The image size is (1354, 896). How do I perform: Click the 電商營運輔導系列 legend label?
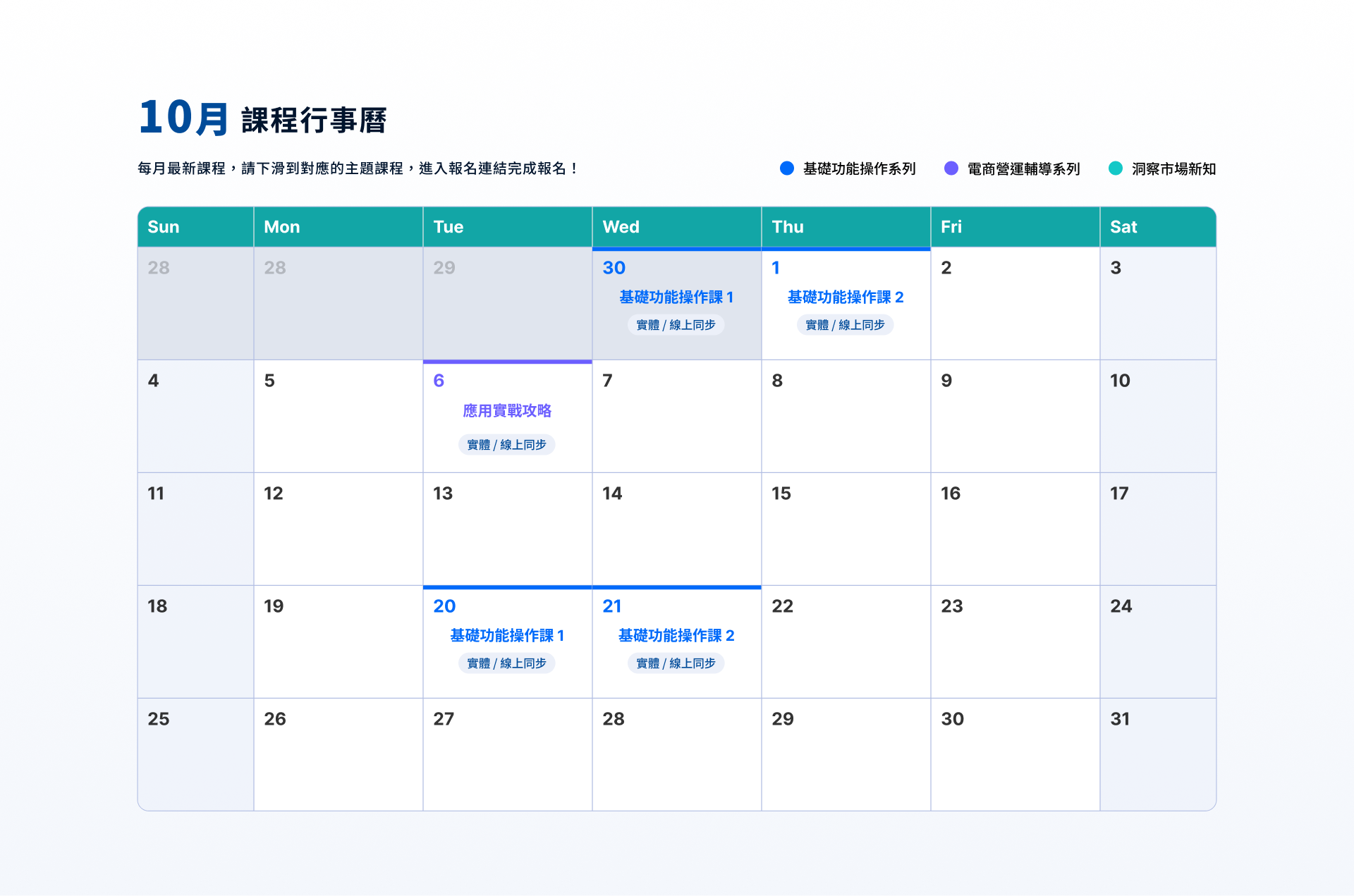(x=1024, y=168)
